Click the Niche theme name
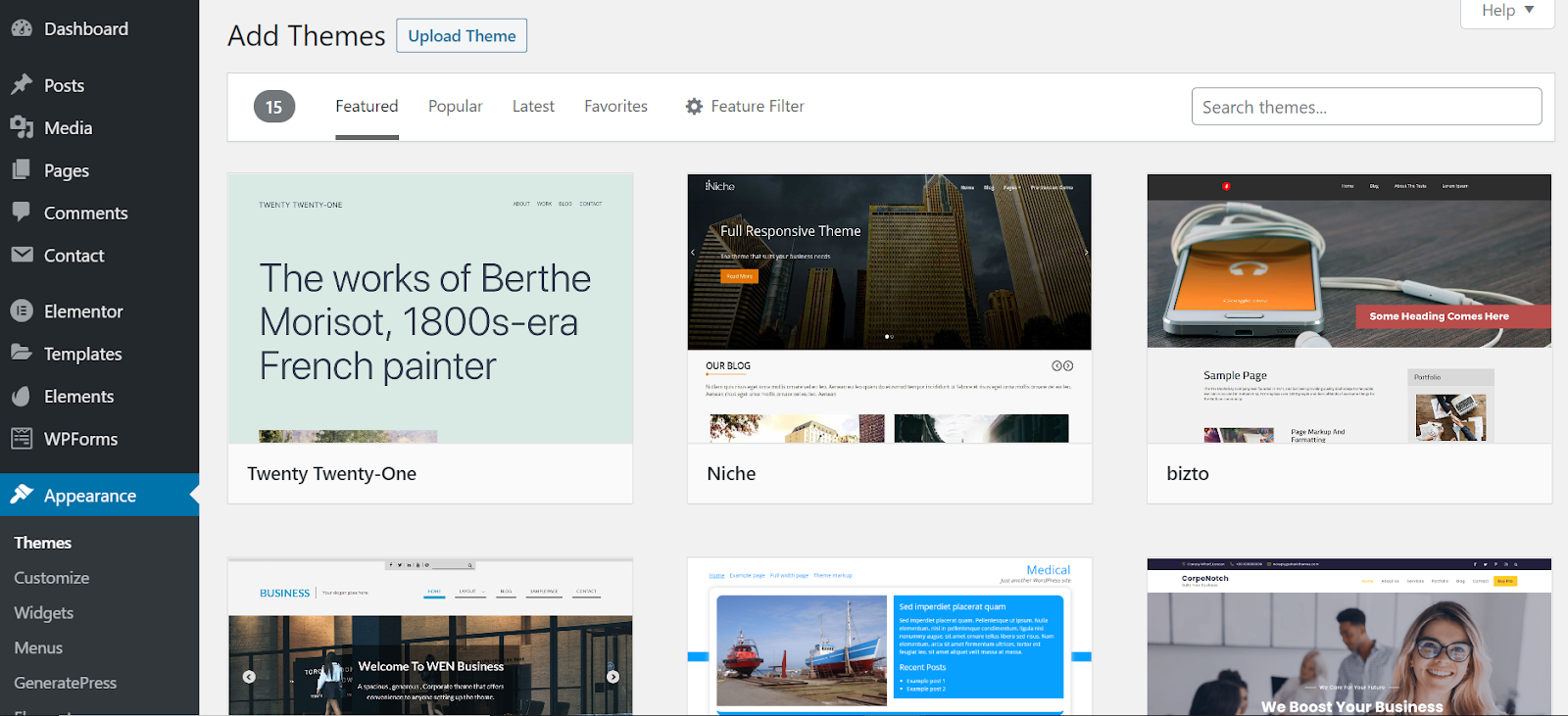 731,474
